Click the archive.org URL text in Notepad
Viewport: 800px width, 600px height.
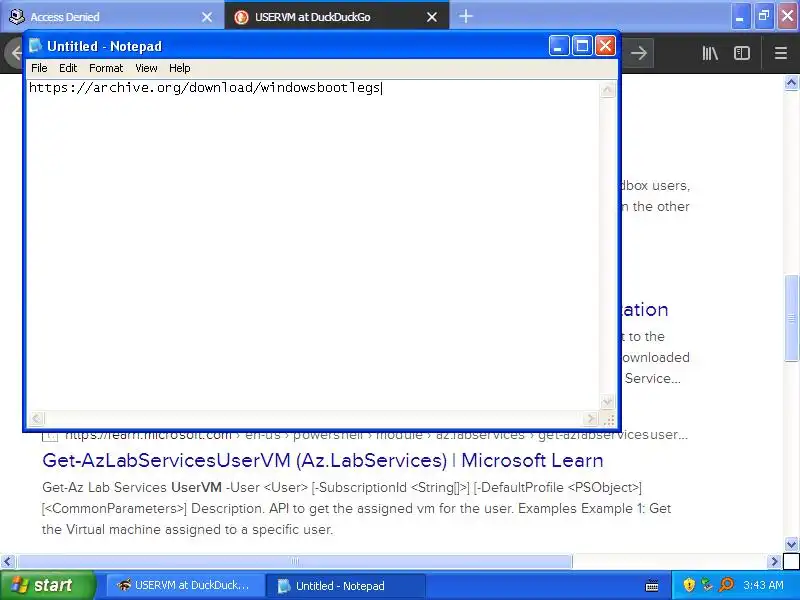click(205, 88)
